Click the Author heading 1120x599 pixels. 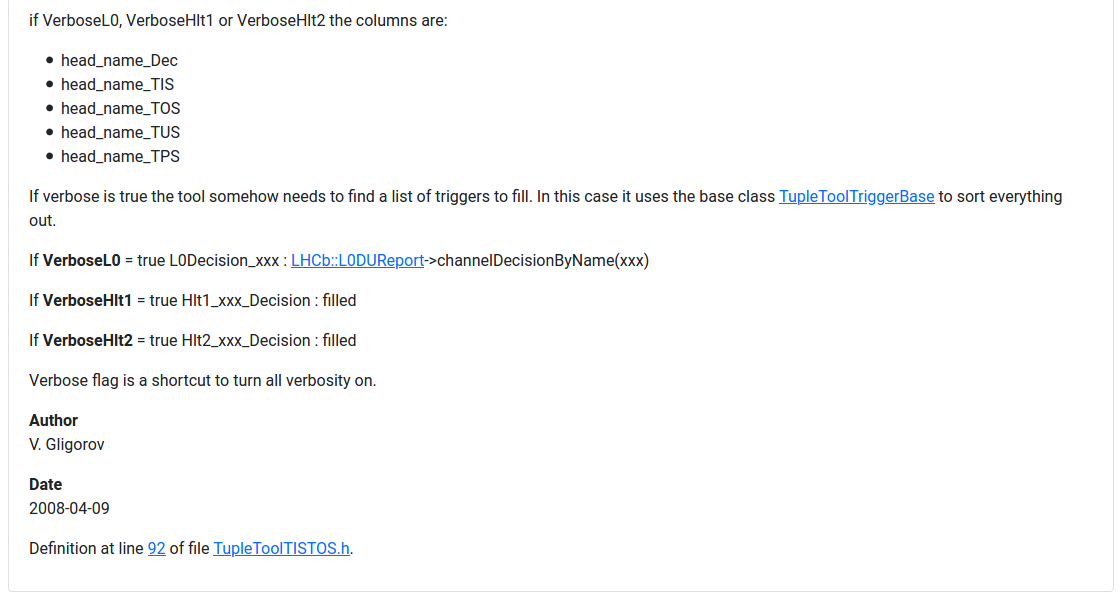(x=54, y=421)
